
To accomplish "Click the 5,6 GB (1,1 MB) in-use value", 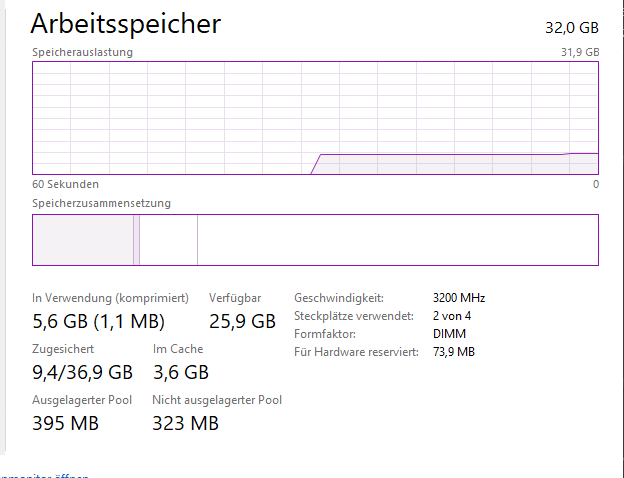I will pyautogui.click(x=98, y=321).
